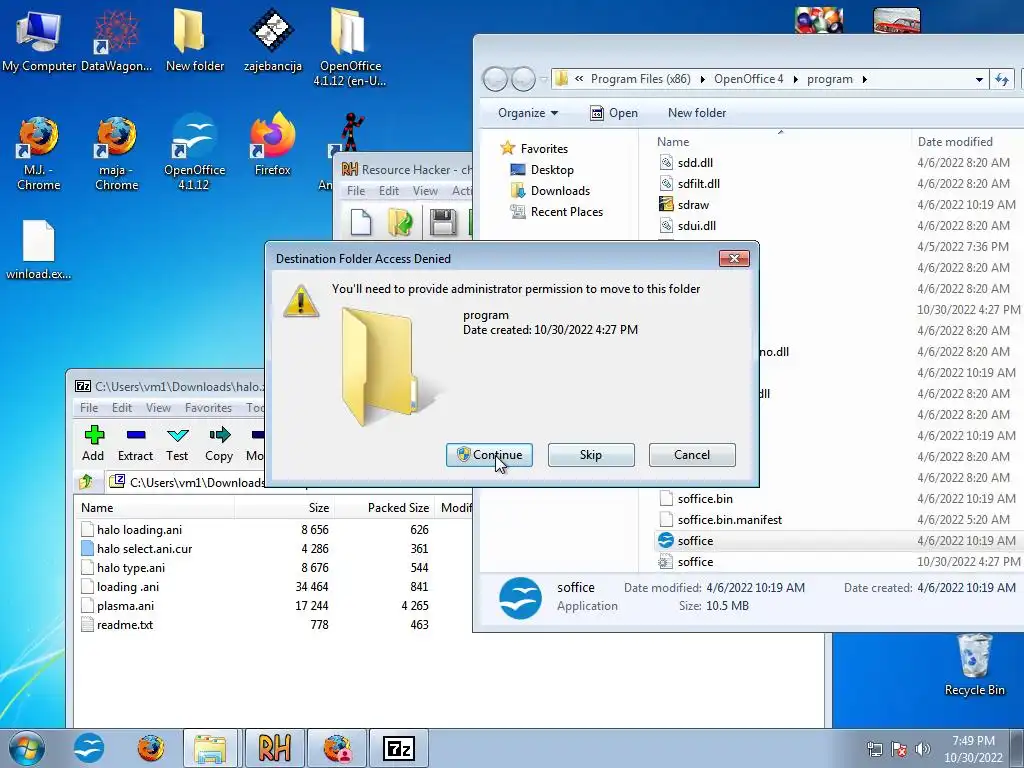Image resolution: width=1024 pixels, height=768 pixels.
Task: Open the Favorites menu in 7-Zip
Action: (208, 408)
